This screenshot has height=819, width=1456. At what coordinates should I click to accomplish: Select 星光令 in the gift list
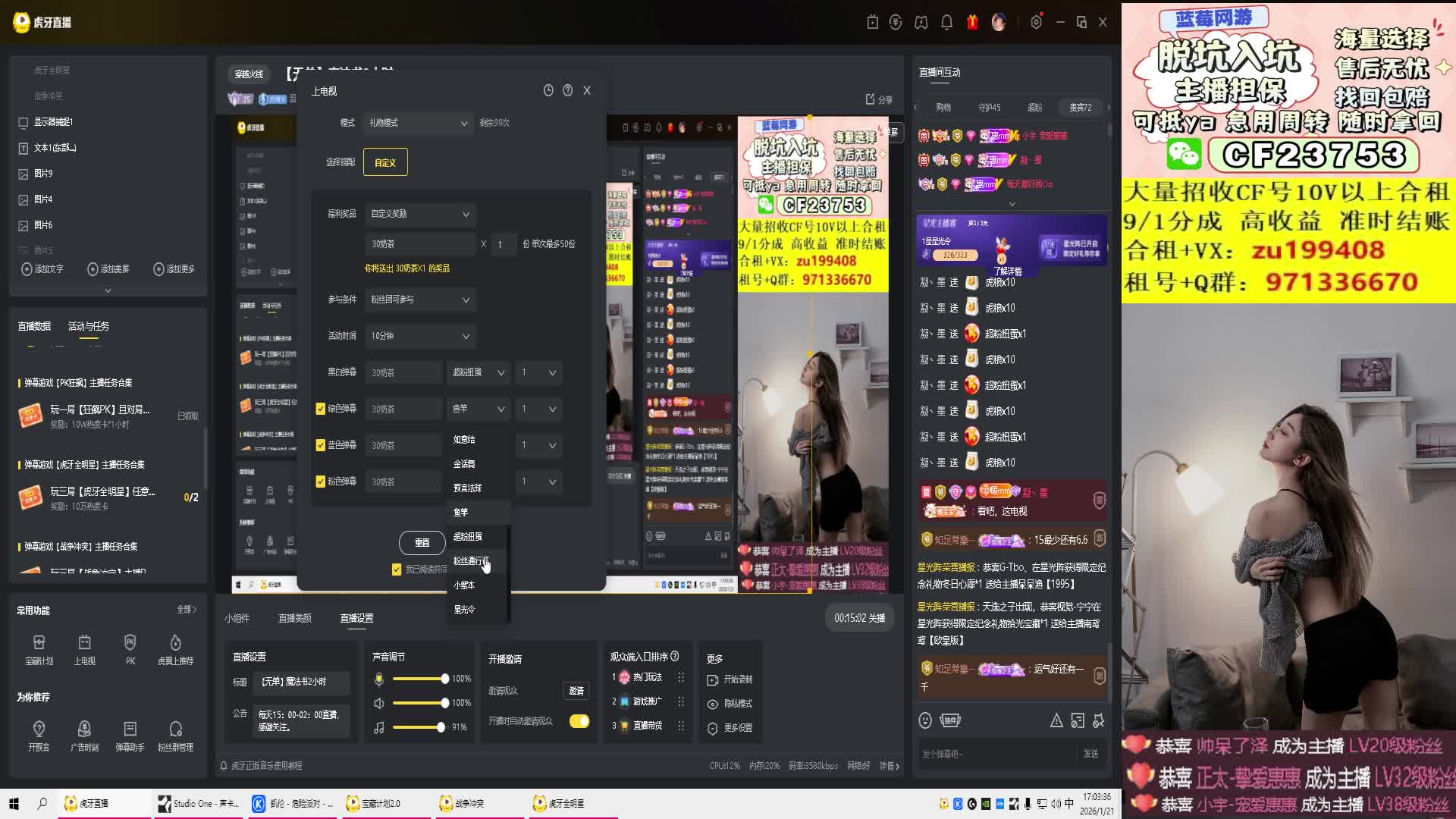[464, 609]
